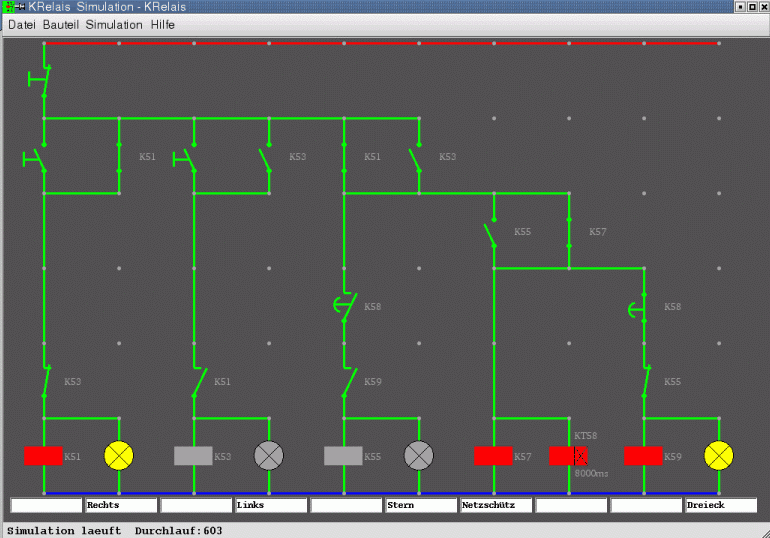Click the K55 contact left of K57 contact
The height and width of the screenshot is (538, 770).
[492, 233]
